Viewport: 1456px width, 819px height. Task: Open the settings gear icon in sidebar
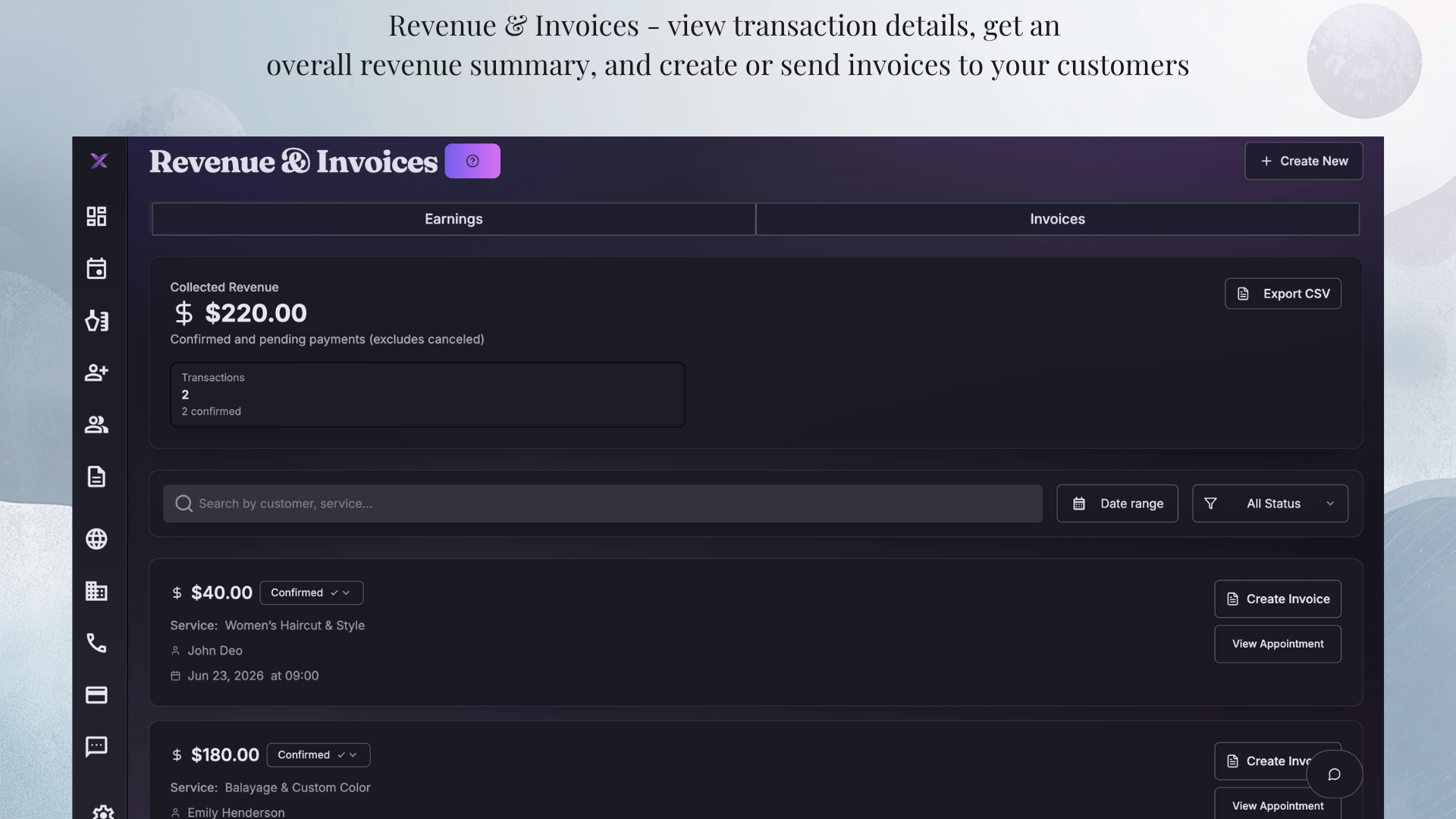coord(103,812)
